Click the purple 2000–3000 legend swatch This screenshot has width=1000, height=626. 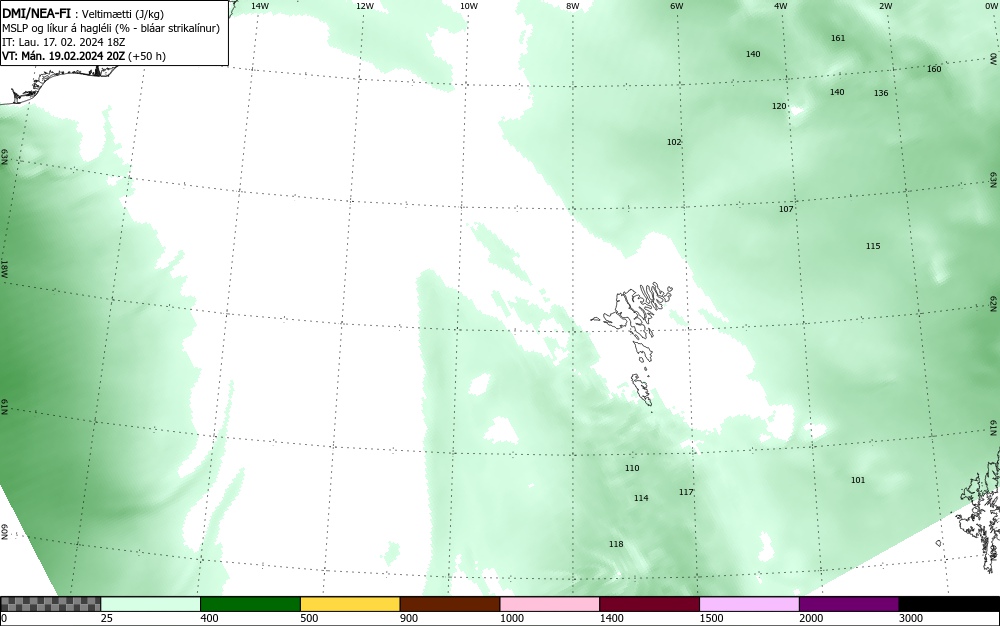coord(849,604)
